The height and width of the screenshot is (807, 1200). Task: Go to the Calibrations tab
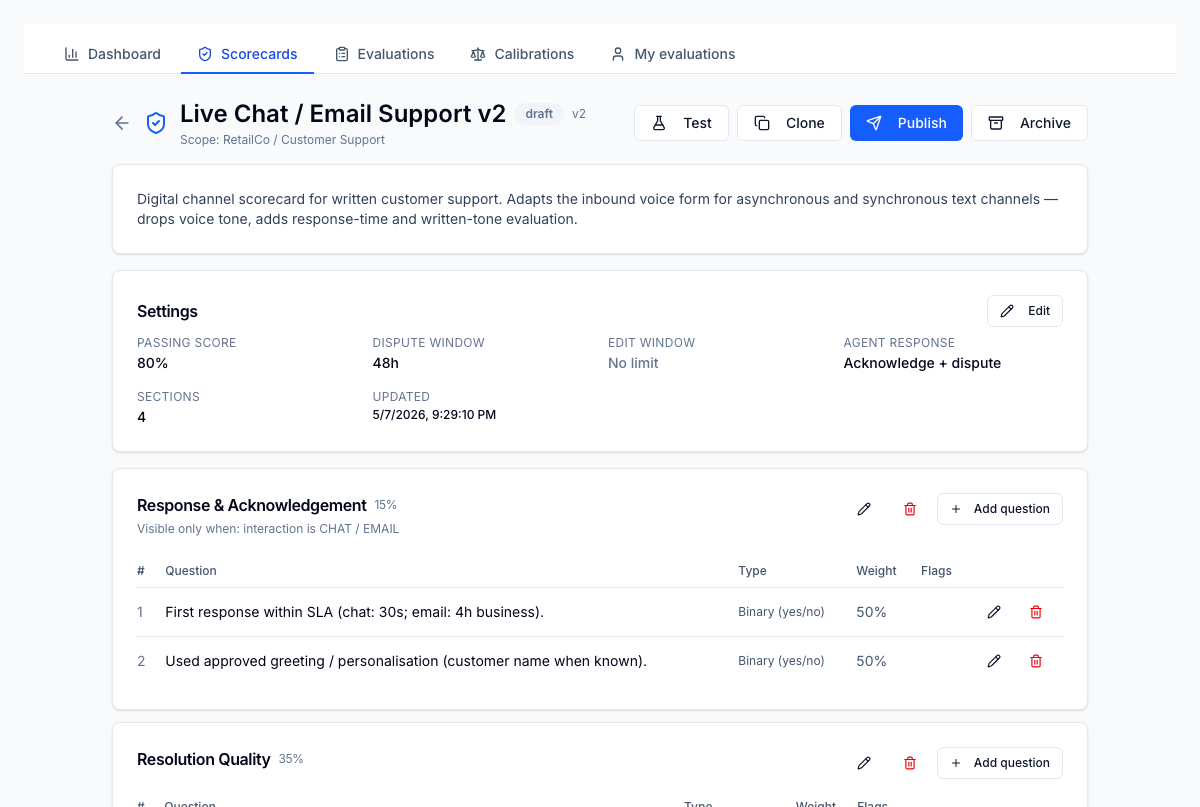coord(522,54)
